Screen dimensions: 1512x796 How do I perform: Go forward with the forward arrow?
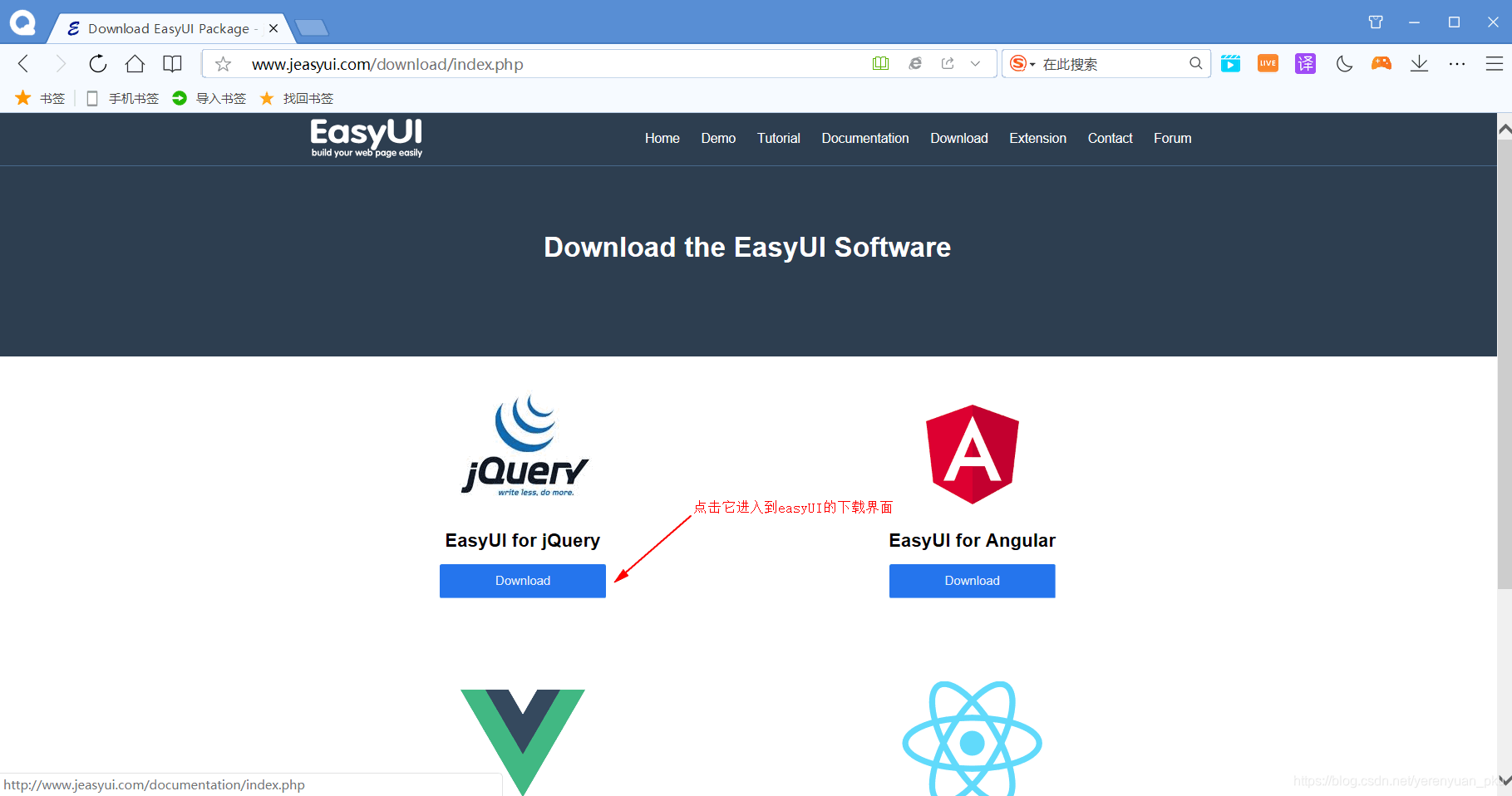60,64
